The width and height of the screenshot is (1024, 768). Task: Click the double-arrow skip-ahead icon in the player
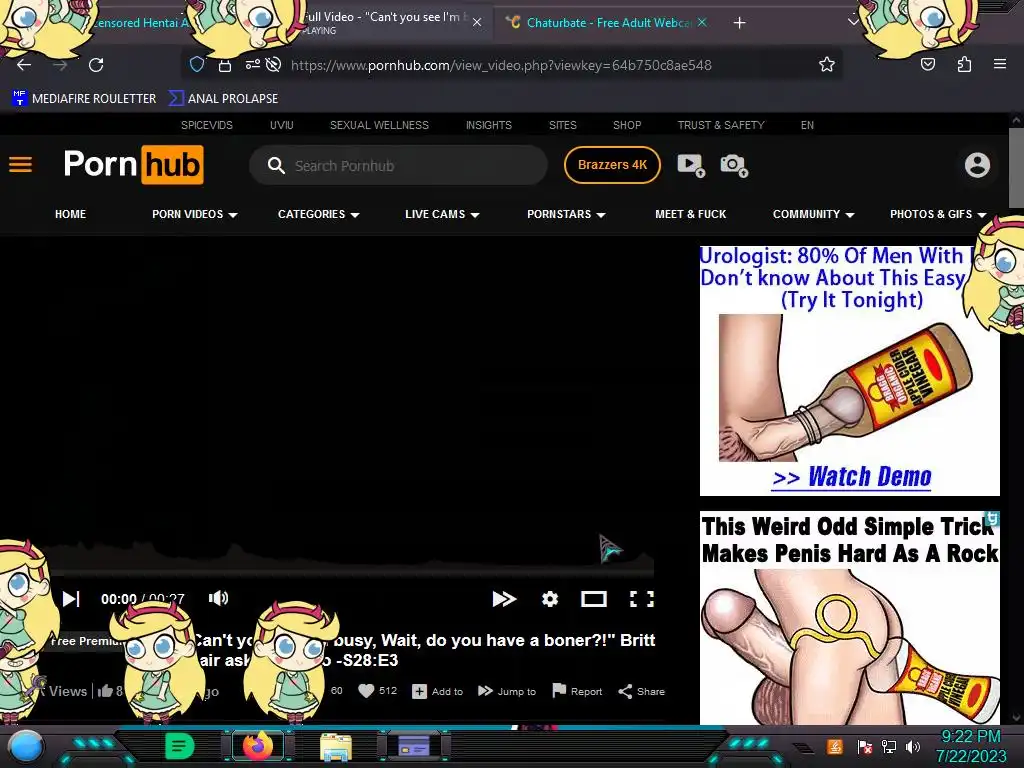point(504,599)
